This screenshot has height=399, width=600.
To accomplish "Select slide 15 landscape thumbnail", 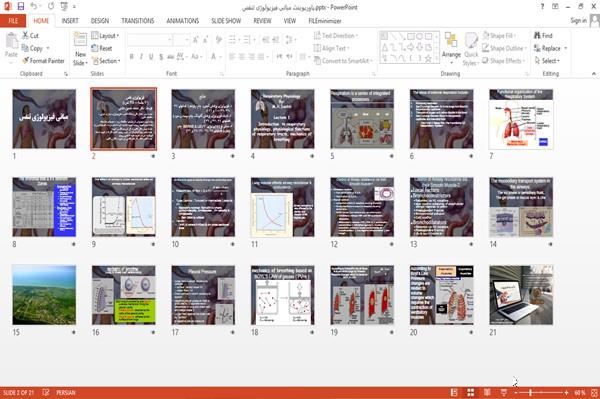I will coord(44,295).
